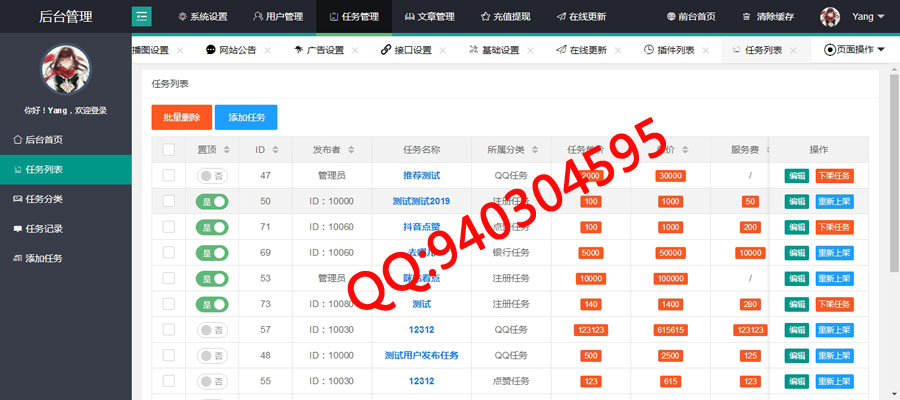Open 系统设置 gear icon in top navigation

pyautogui.click(x=182, y=17)
